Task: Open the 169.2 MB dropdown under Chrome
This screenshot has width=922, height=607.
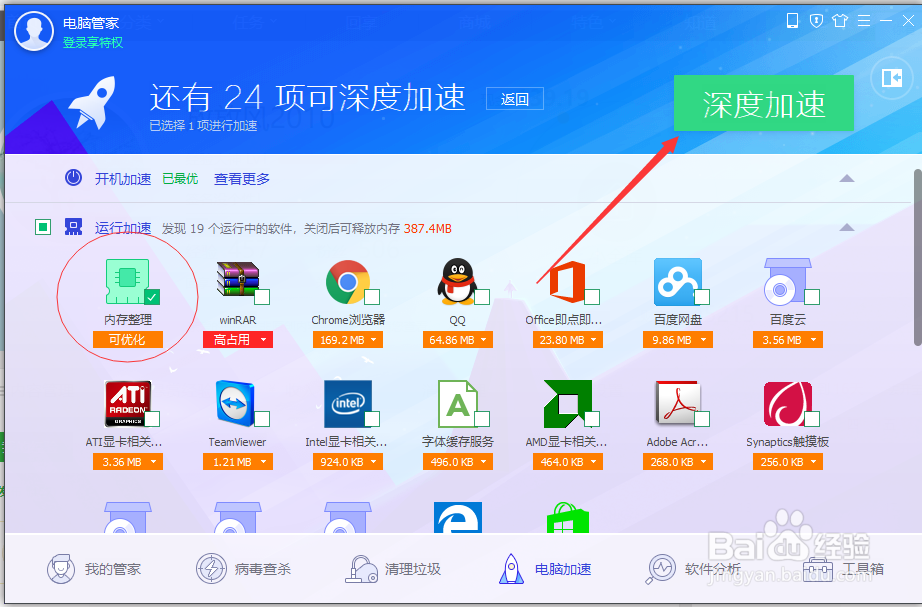Action: coord(347,340)
